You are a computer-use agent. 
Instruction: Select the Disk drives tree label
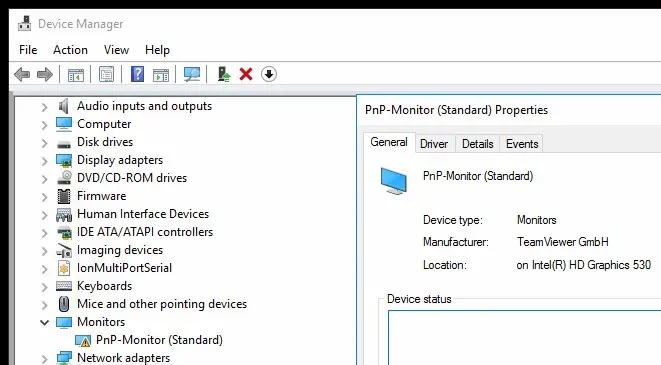(105, 142)
